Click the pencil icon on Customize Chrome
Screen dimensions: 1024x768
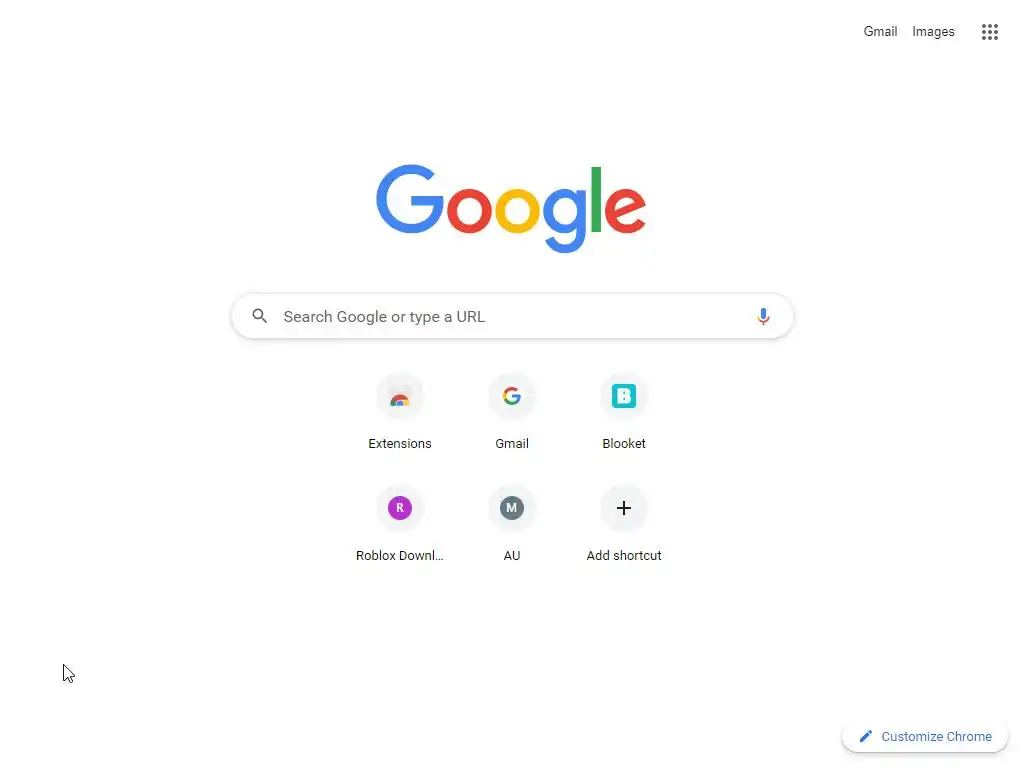tap(866, 736)
